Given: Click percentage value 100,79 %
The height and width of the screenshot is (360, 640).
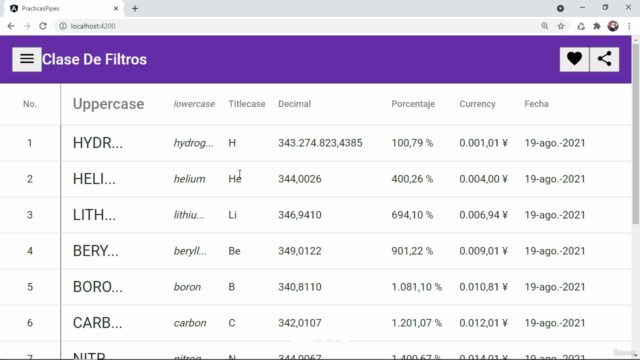Looking at the screenshot, I should point(412,143).
